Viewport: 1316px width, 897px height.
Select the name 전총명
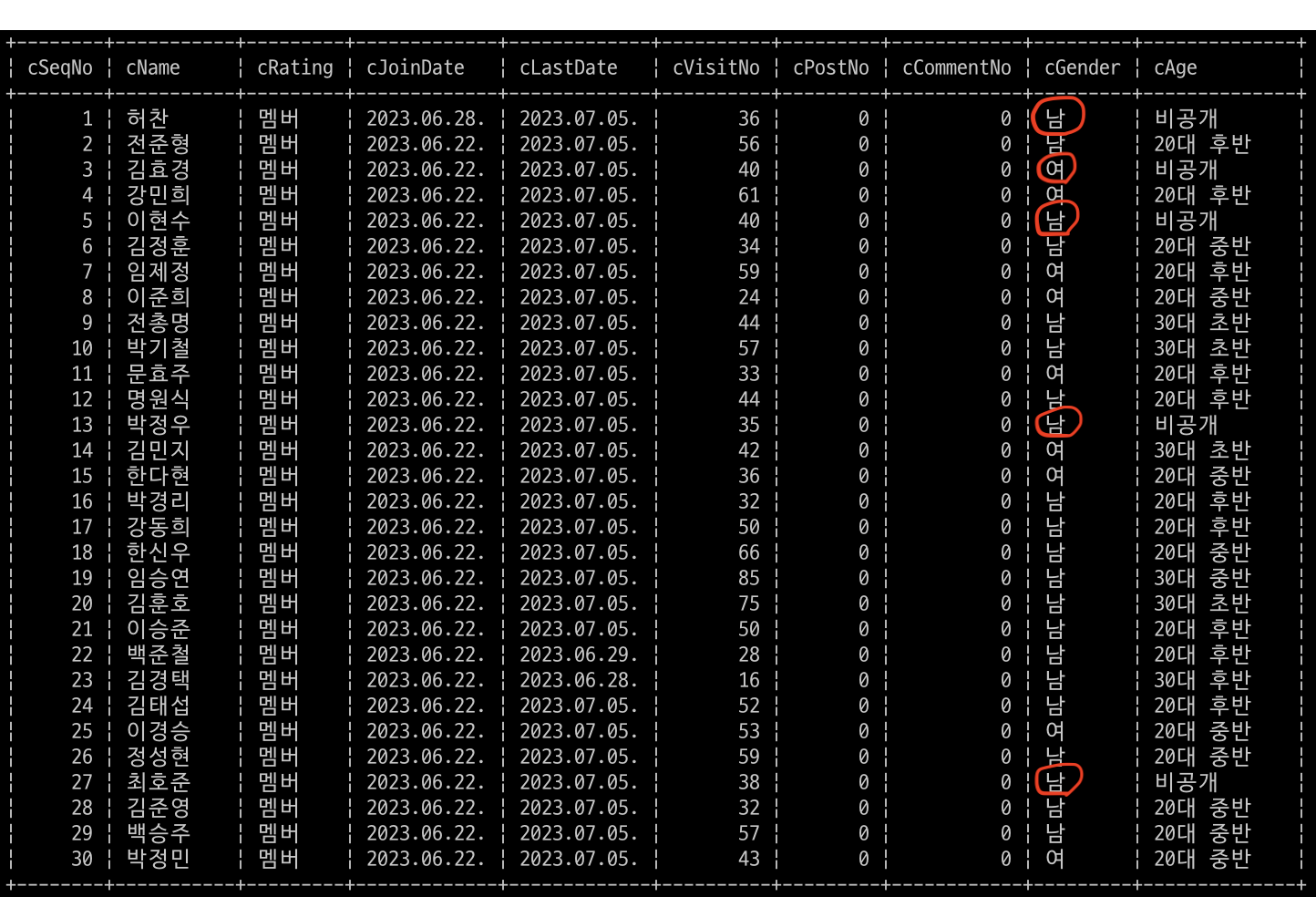tap(159, 323)
